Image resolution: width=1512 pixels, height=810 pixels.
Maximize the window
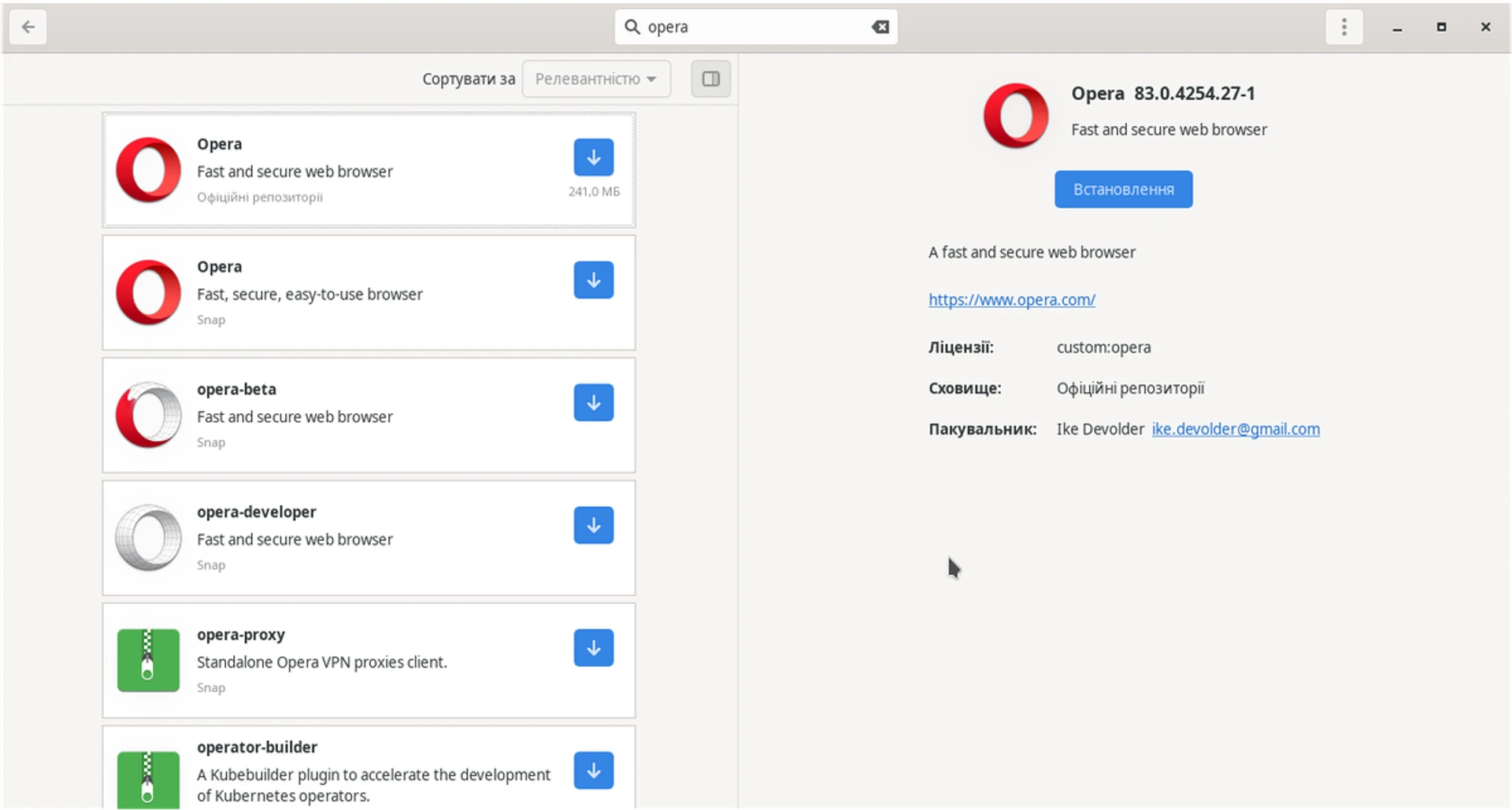(x=1441, y=27)
